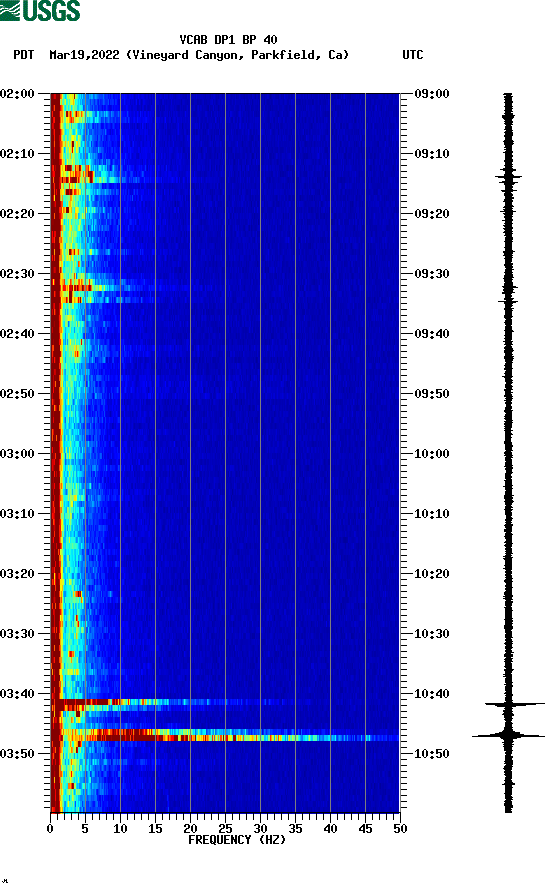Click the 'PDT' timezone label
Image resolution: width=552 pixels, height=892 pixels.
[x=23, y=55]
